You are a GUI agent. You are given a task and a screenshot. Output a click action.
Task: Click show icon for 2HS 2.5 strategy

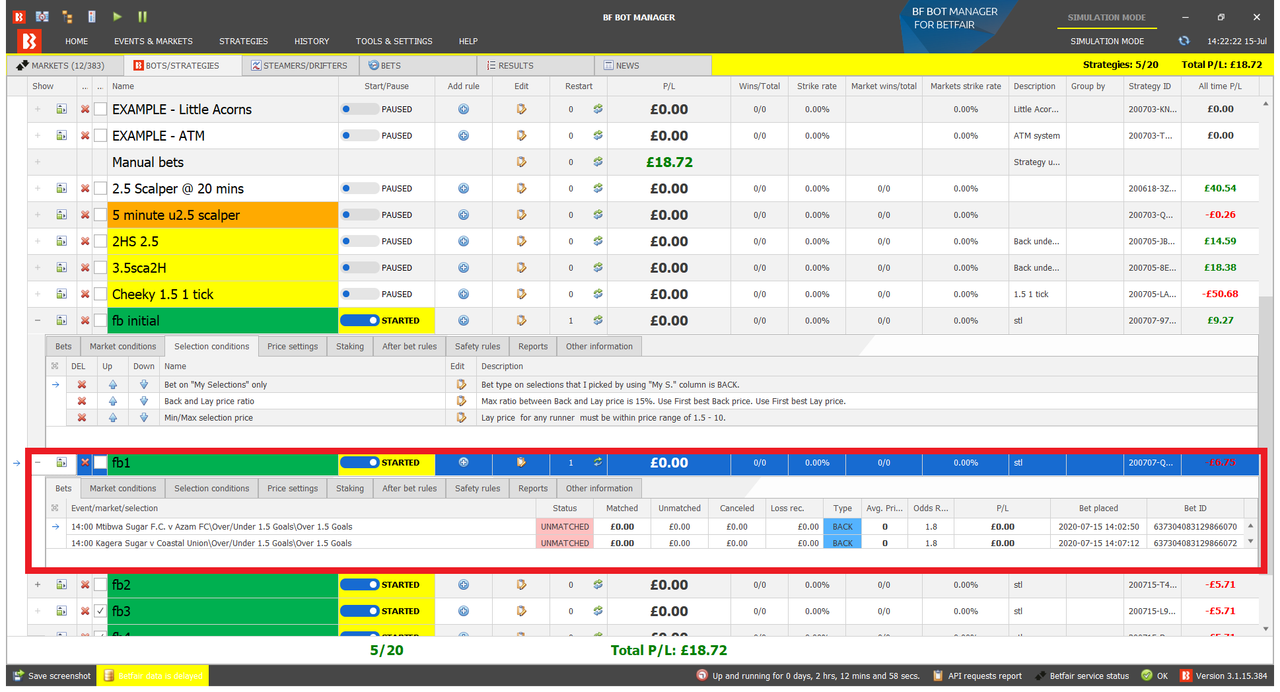pyautogui.click(x=61, y=241)
